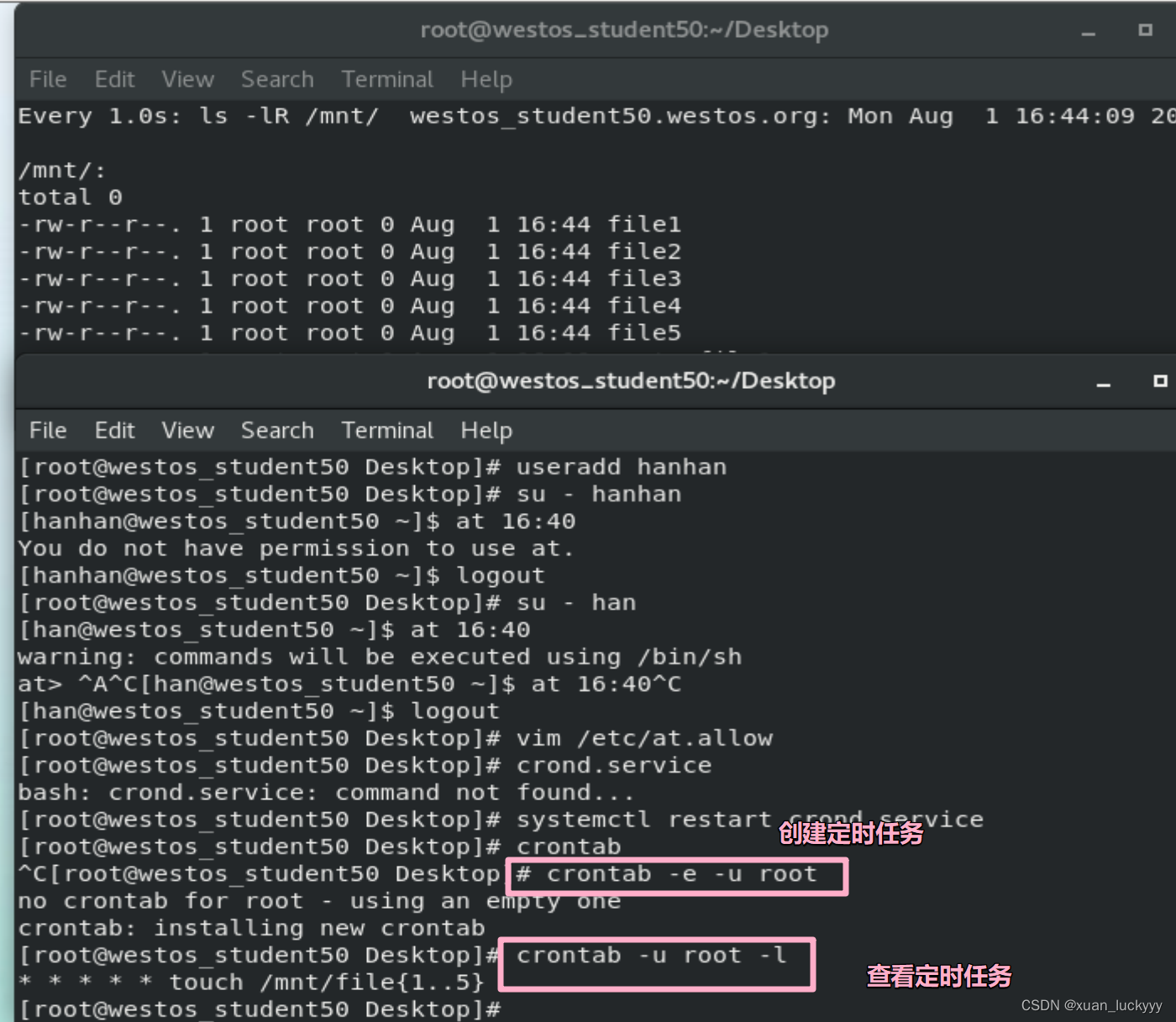Click the front terminal title bar text
1176x1022 pixels.
(631, 381)
